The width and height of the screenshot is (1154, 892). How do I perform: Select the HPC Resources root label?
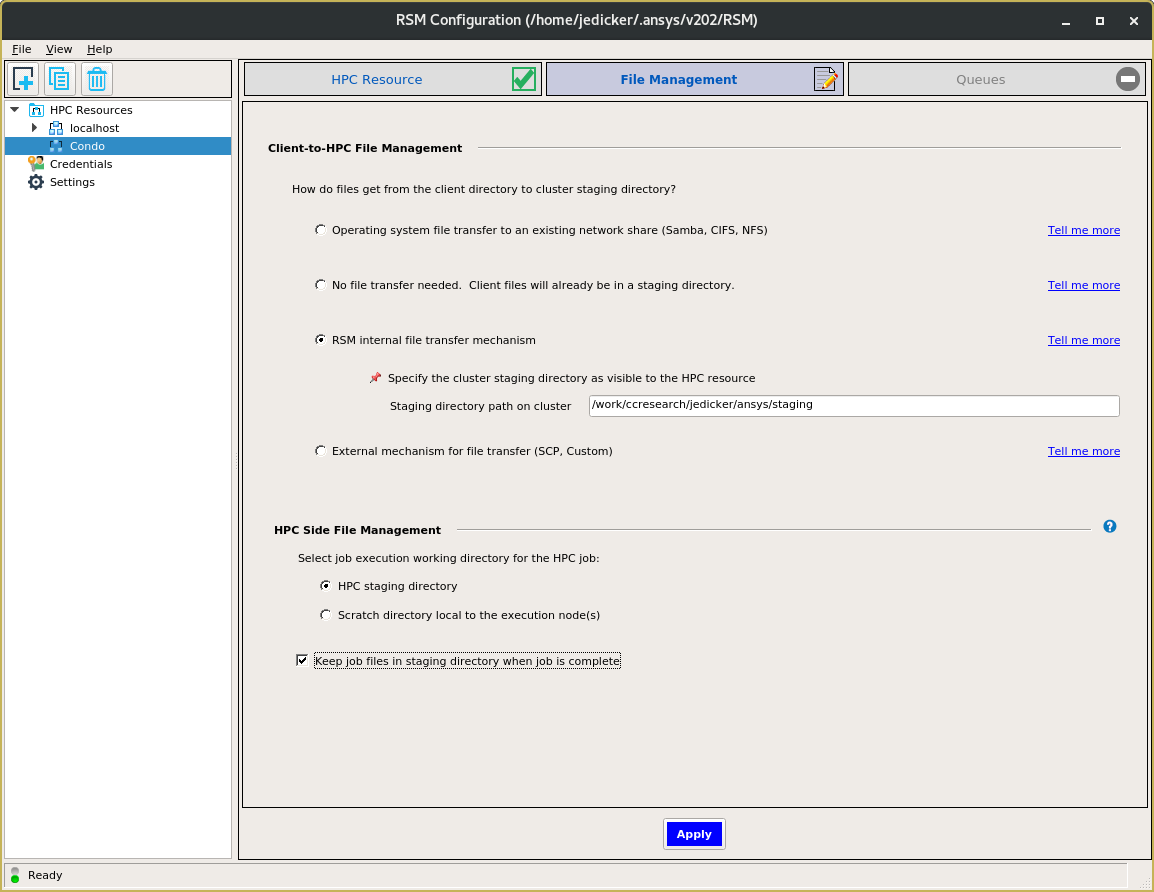click(91, 110)
